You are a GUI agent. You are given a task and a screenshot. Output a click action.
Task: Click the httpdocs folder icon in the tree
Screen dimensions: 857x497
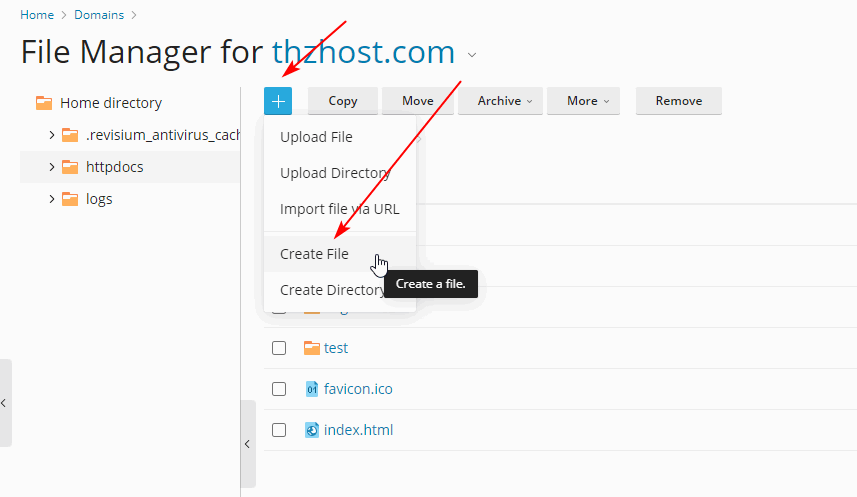(x=70, y=167)
